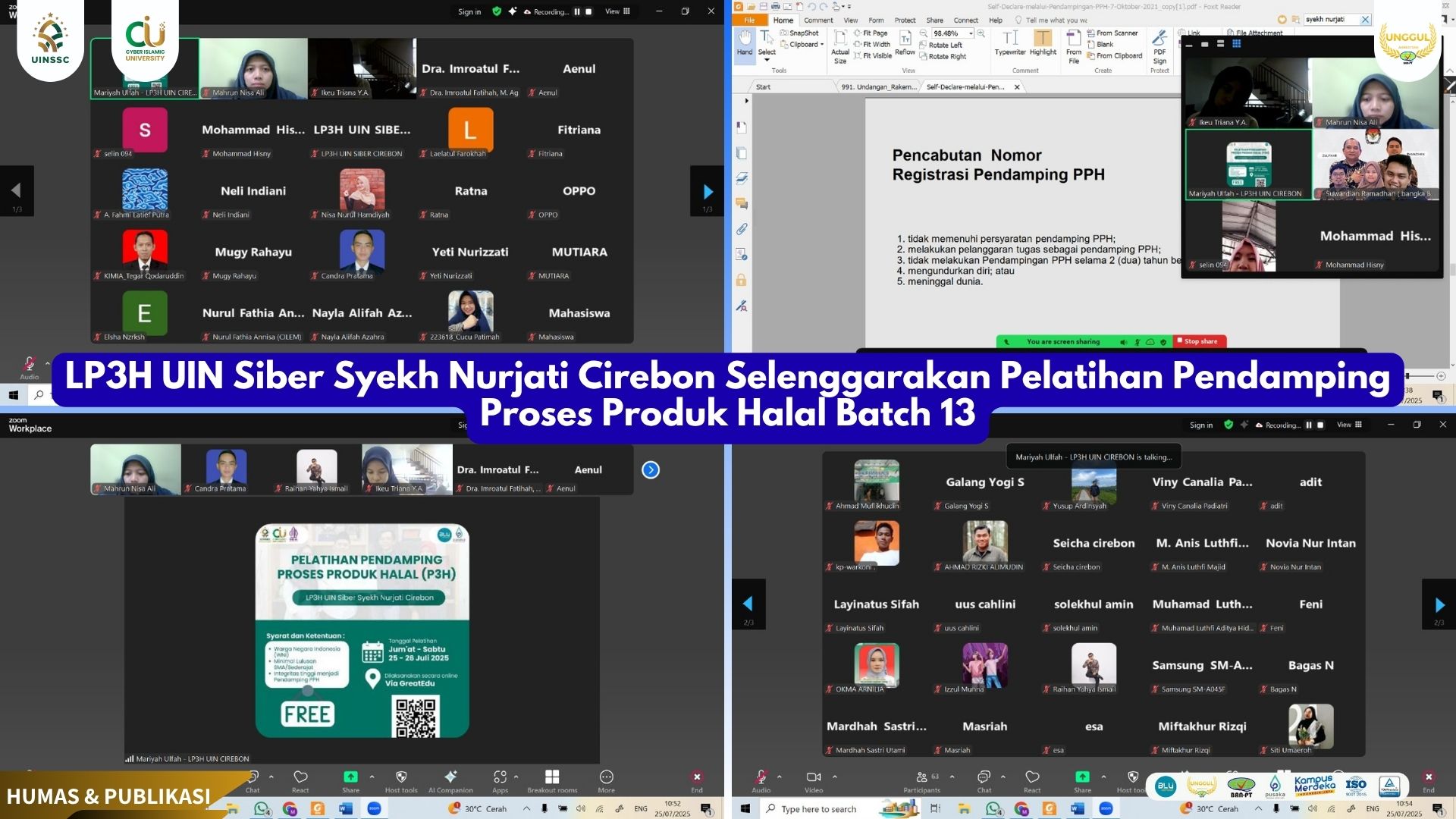Click the Windows taskbar search box
This screenshot has width=1456, height=819.
[x=819, y=809]
